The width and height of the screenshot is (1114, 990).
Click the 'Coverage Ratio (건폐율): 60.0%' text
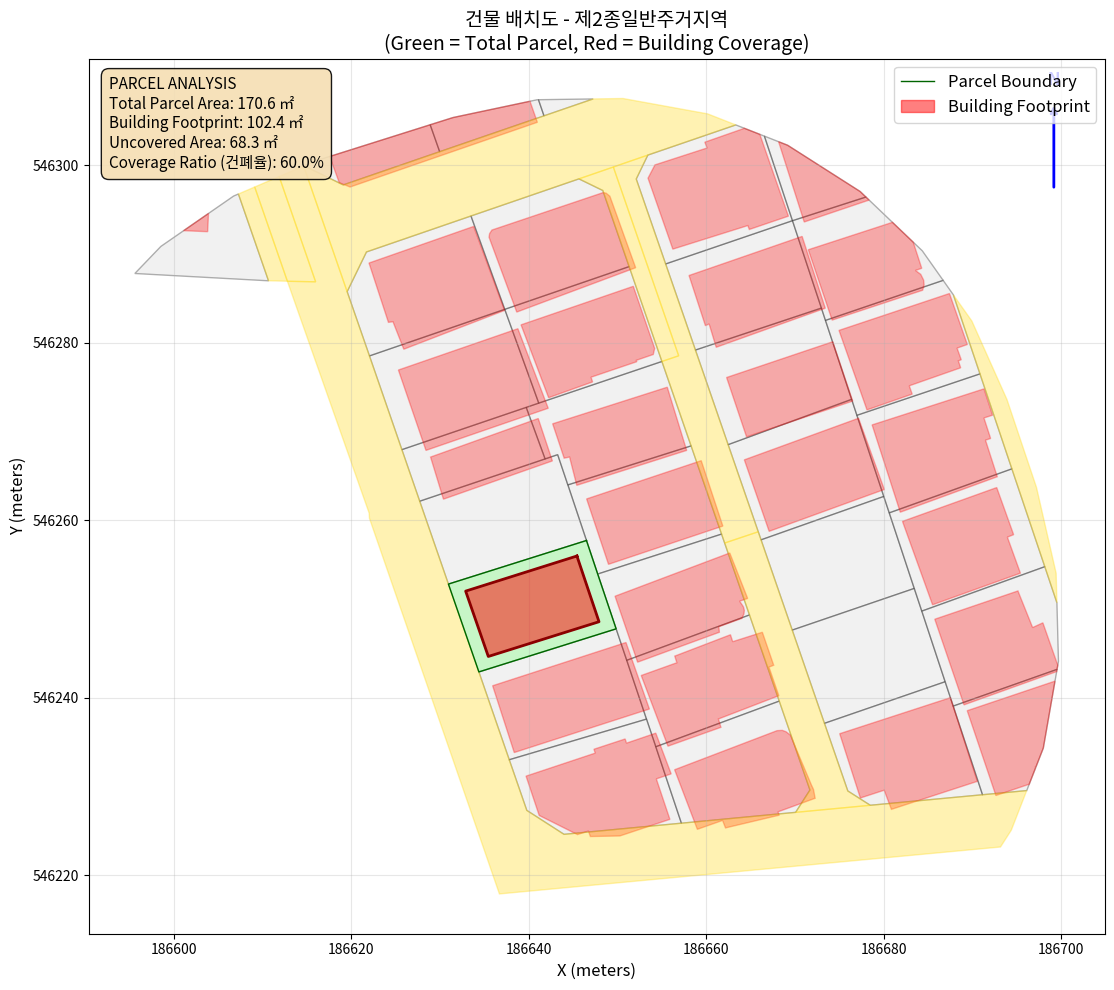(x=216, y=162)
